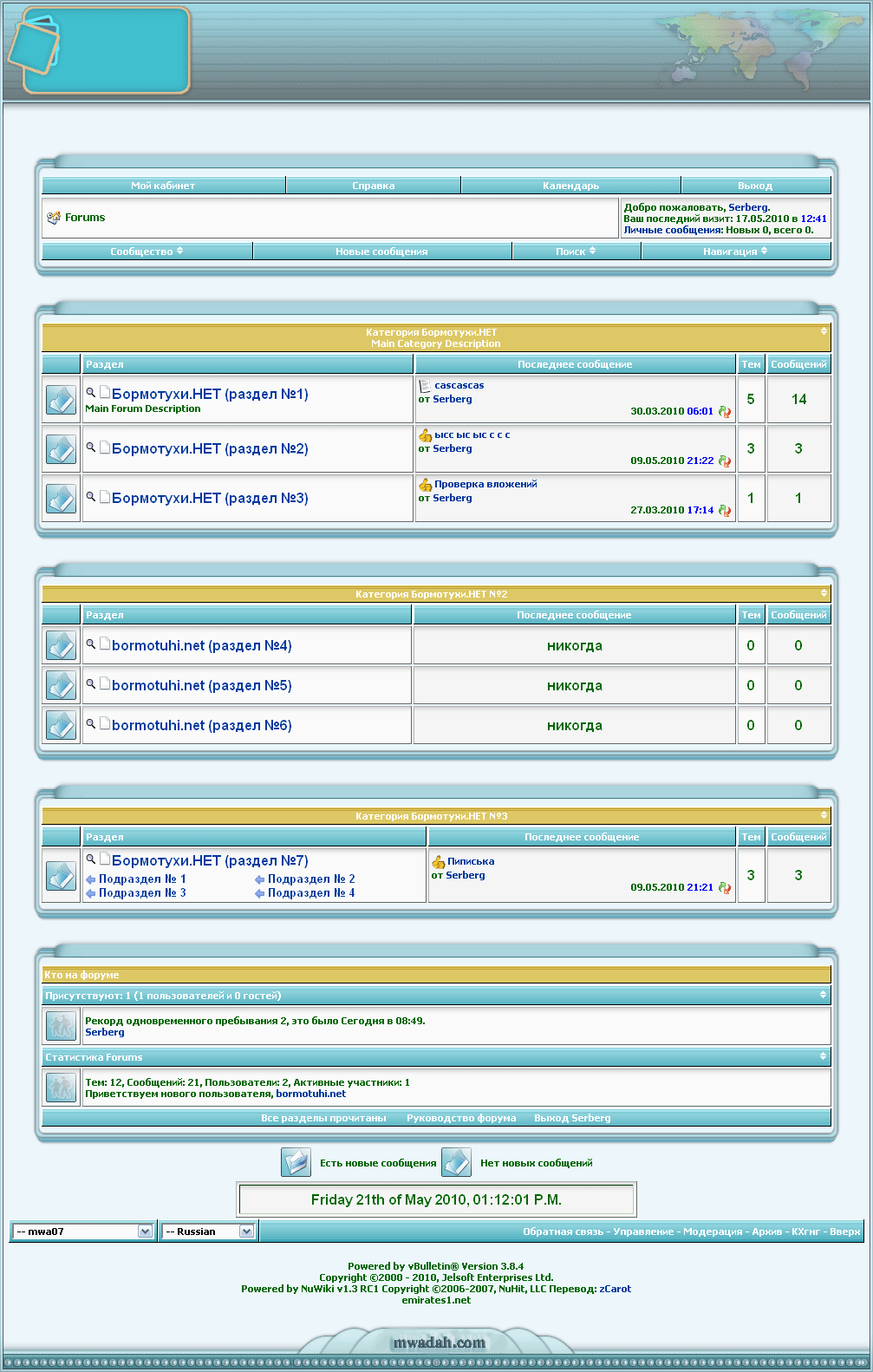
Task: Open Навигация dropdown menu
Action: 735,252
